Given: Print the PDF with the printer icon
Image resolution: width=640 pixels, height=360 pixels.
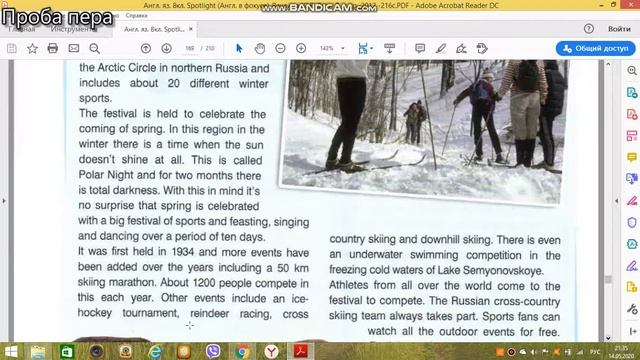Looking at the screenshot, I should tap(53, 49).
